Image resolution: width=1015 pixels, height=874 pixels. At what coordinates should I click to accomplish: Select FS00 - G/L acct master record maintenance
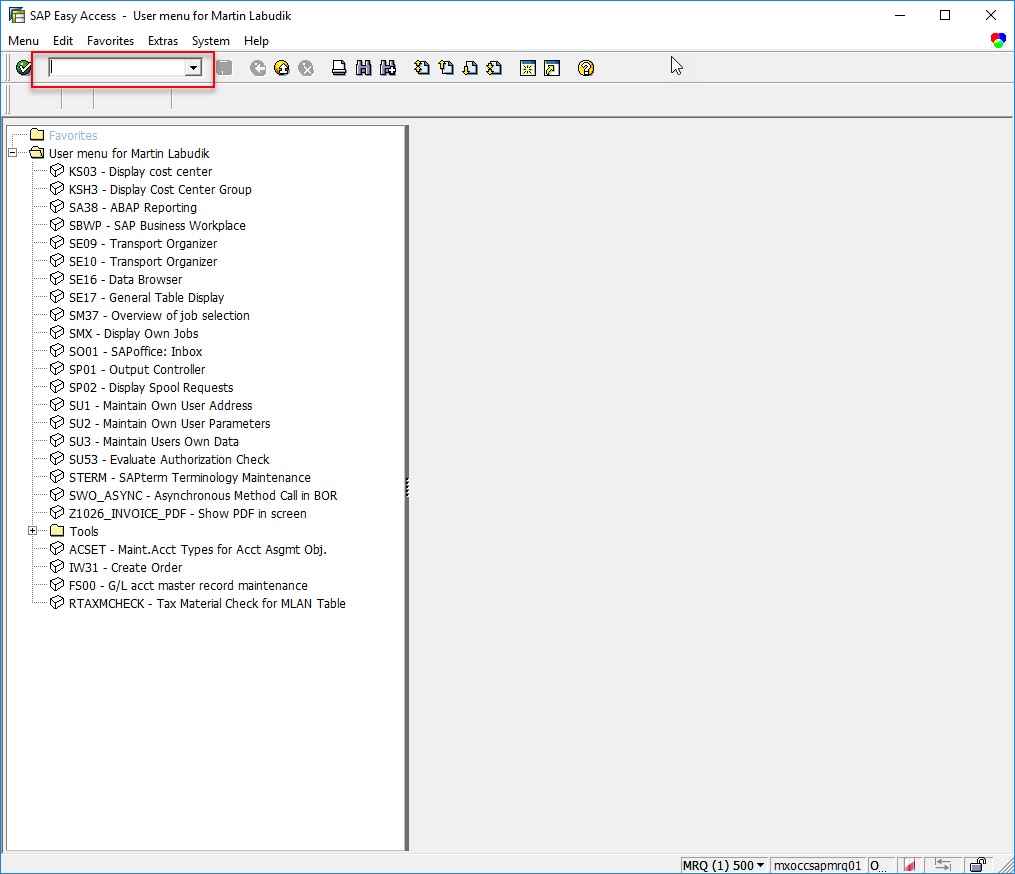coord(188,586)
